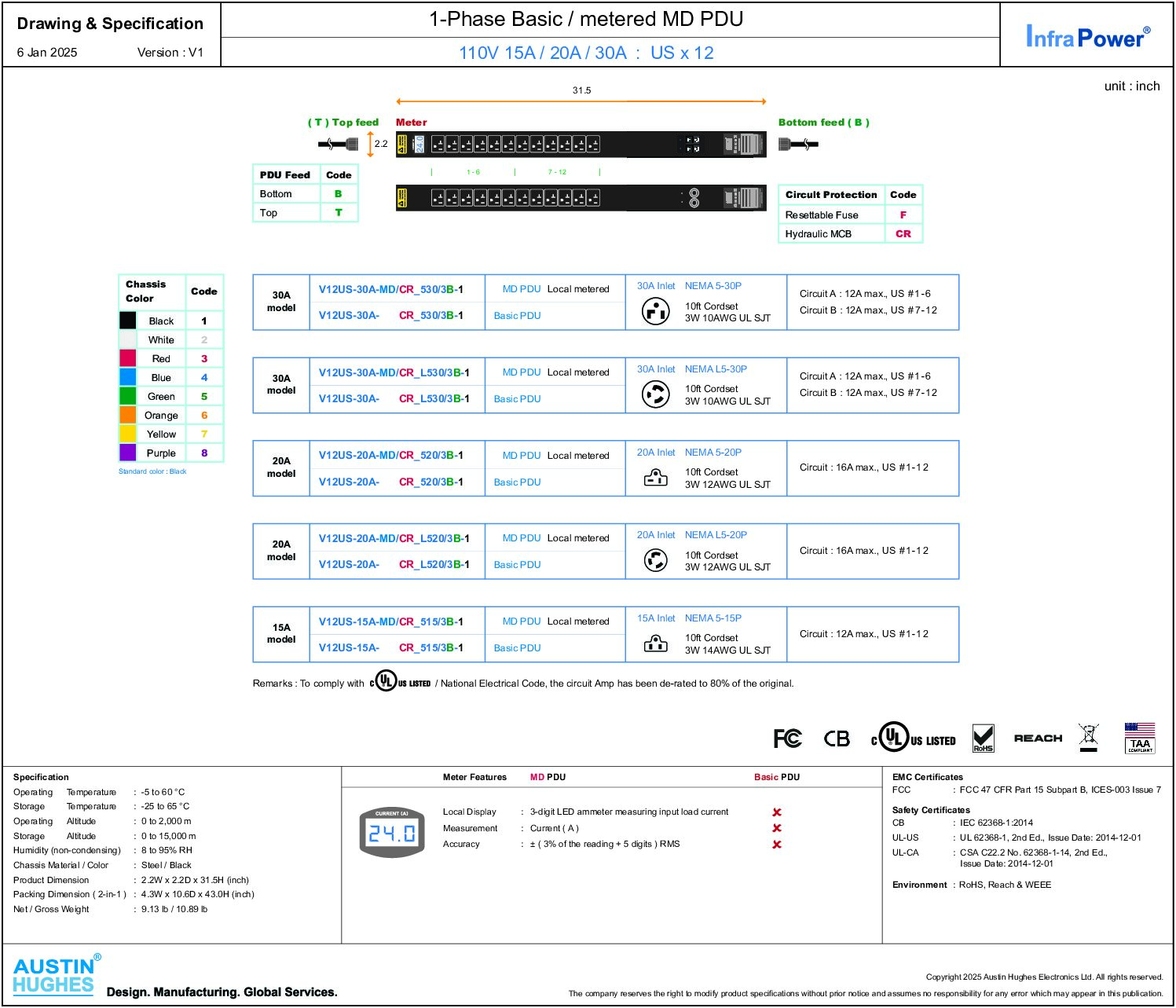Click the Net / Gross Weight value

tap(174, 909)
